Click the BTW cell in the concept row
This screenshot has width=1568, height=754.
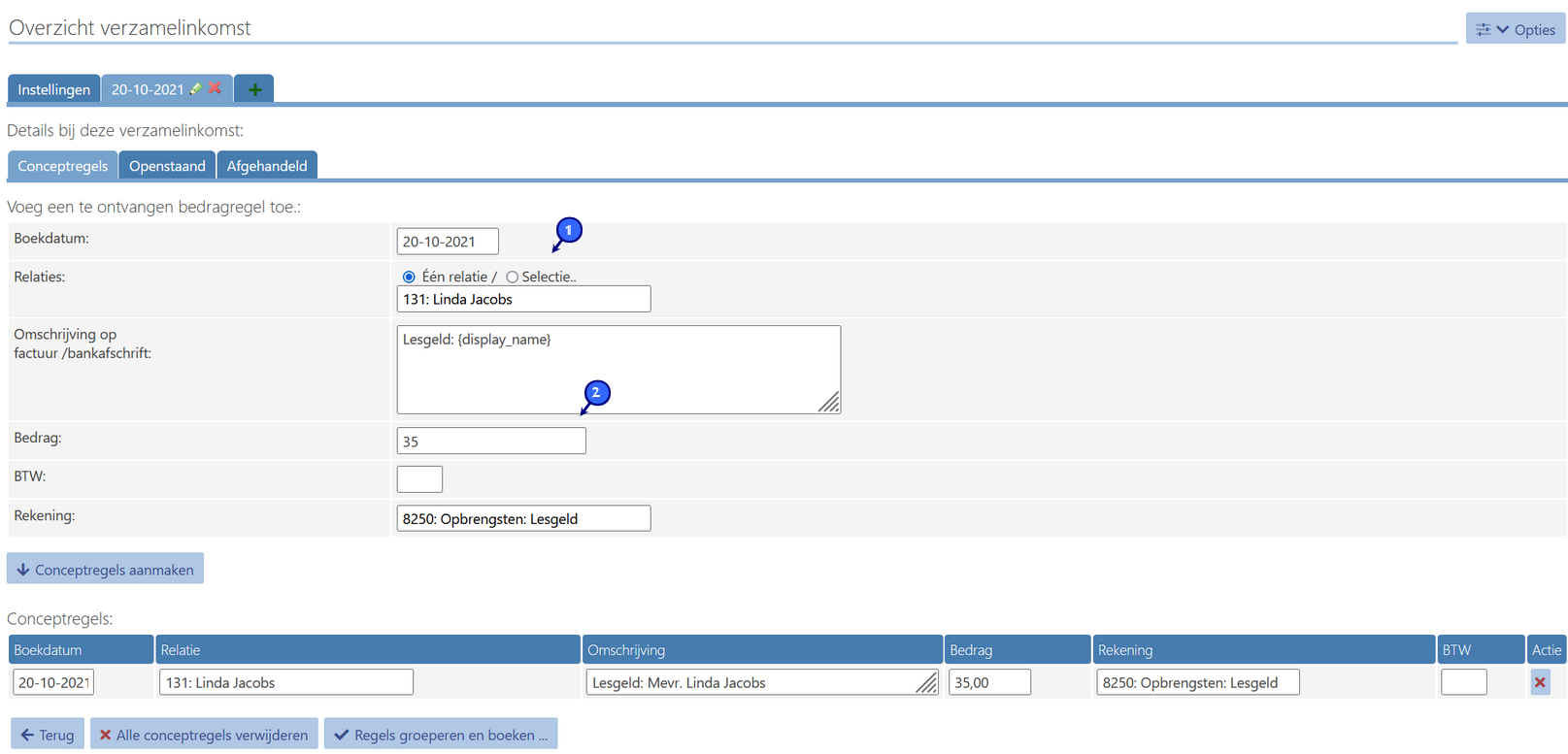coord(1464,682)
